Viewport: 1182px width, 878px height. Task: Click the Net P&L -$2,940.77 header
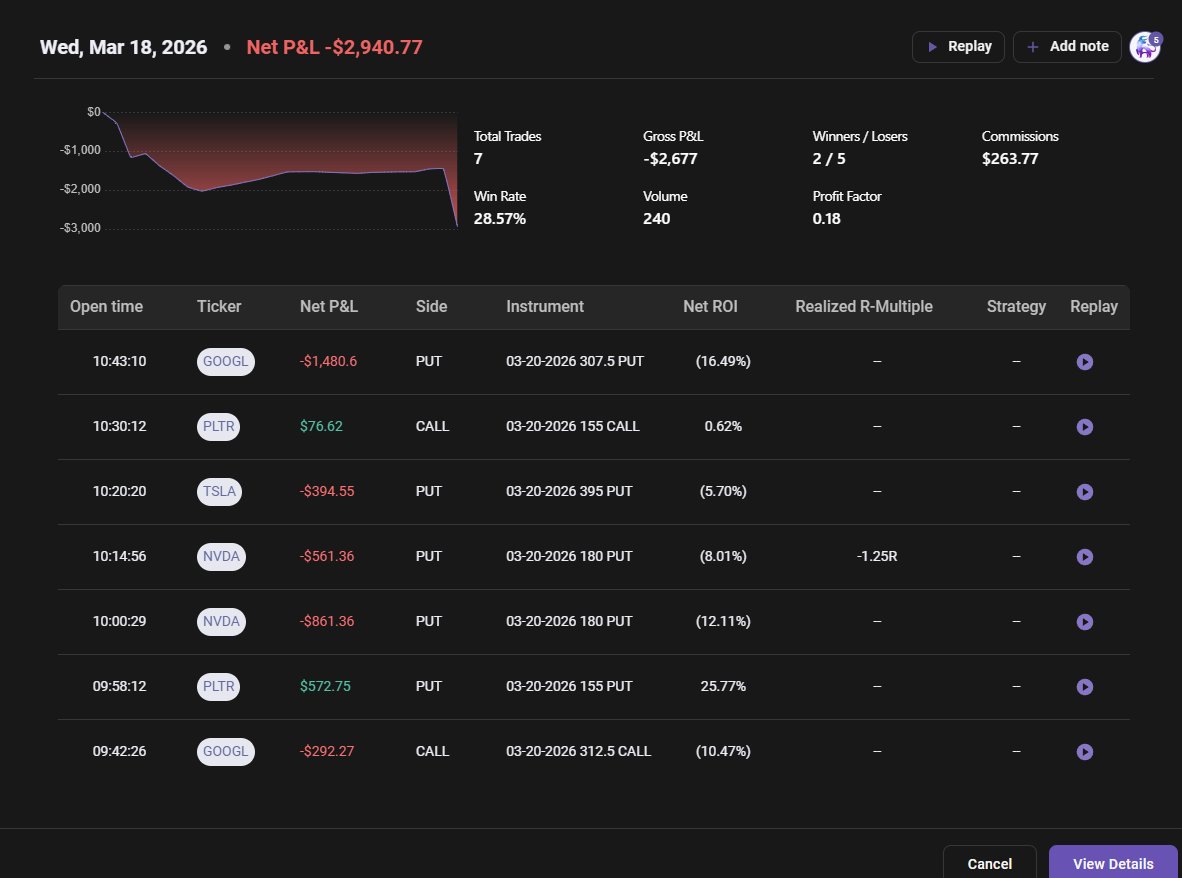[335, 47]
